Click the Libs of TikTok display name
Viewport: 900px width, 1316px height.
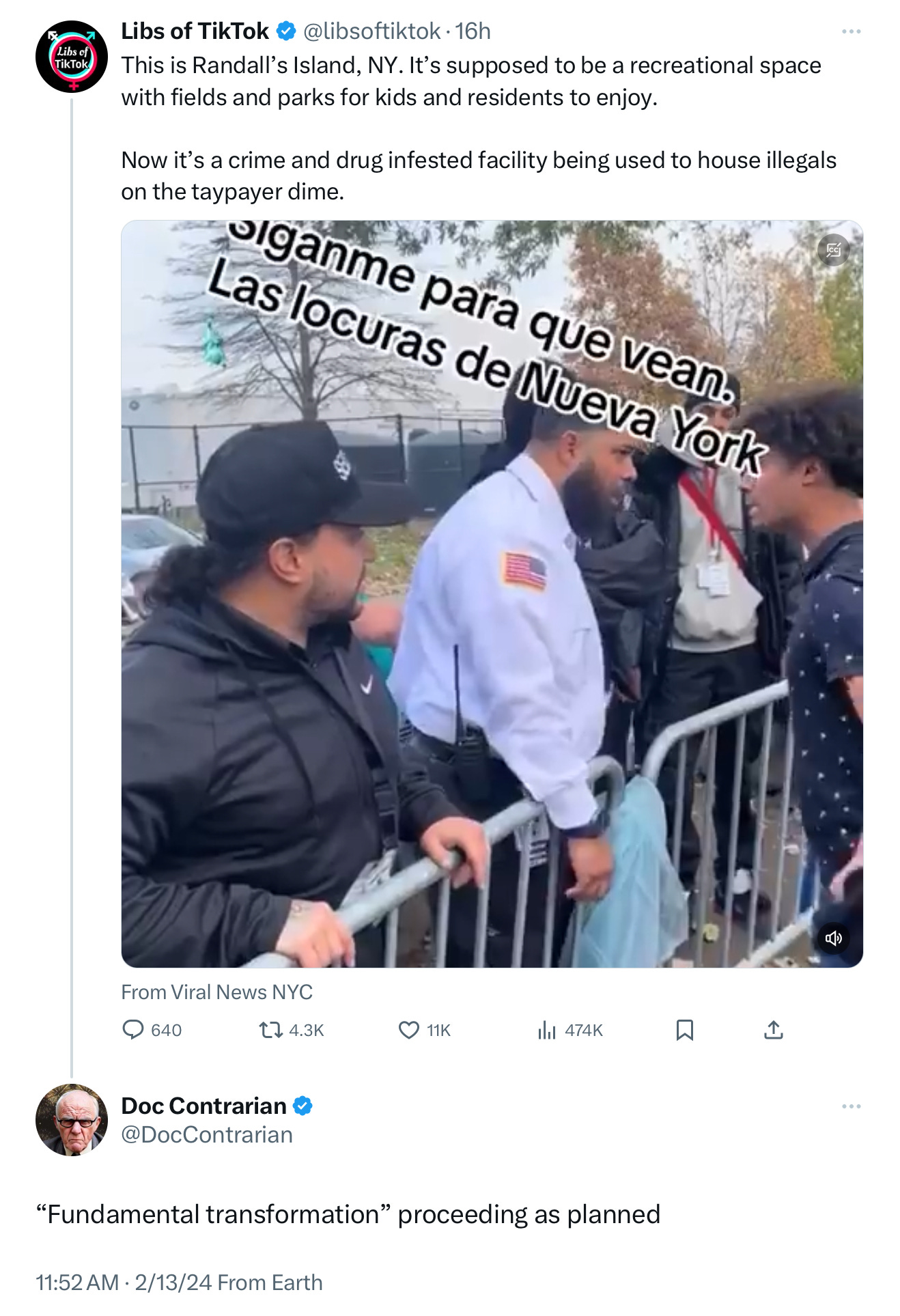point(195,31)
